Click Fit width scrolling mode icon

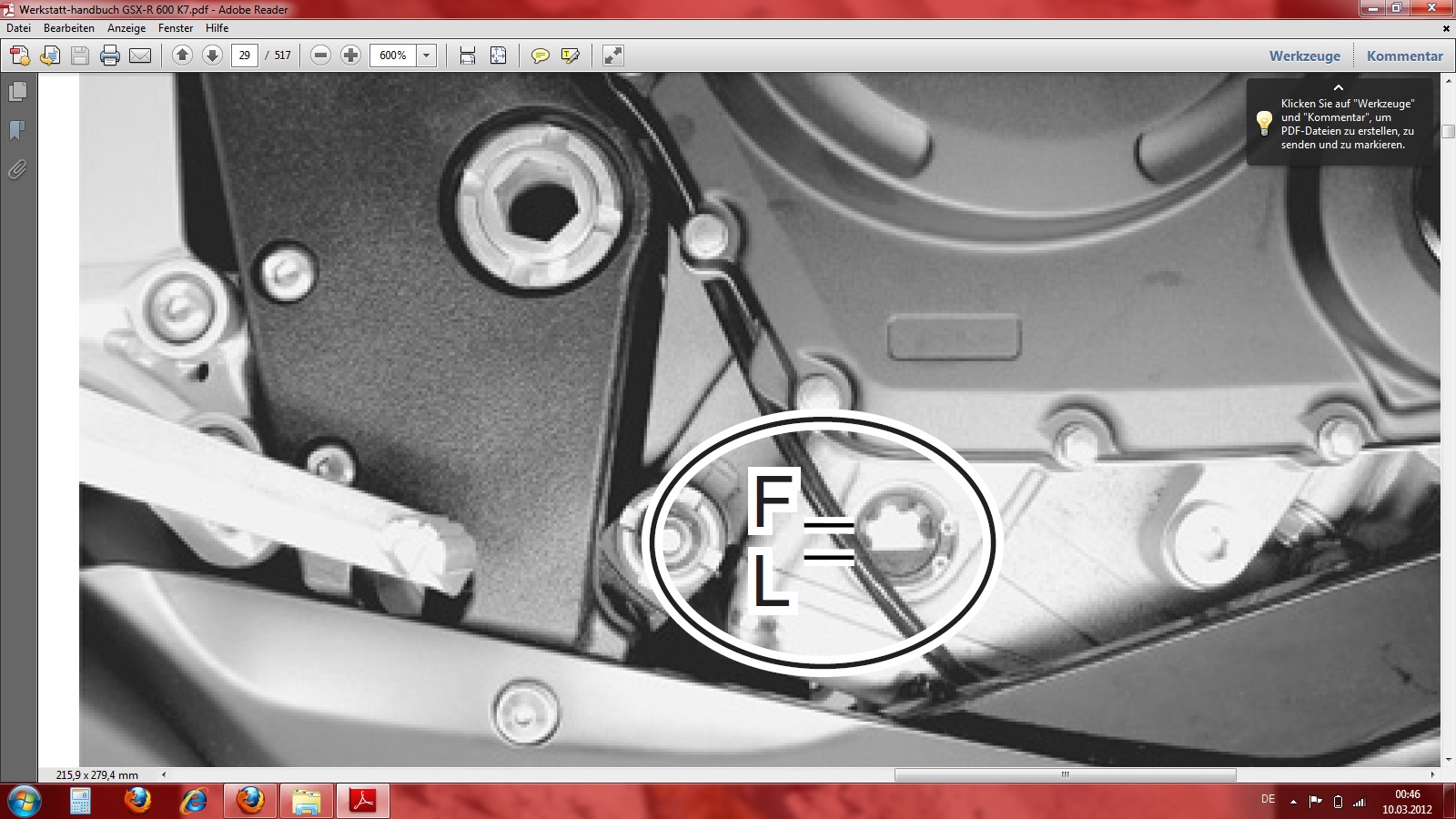coord(468,56)
